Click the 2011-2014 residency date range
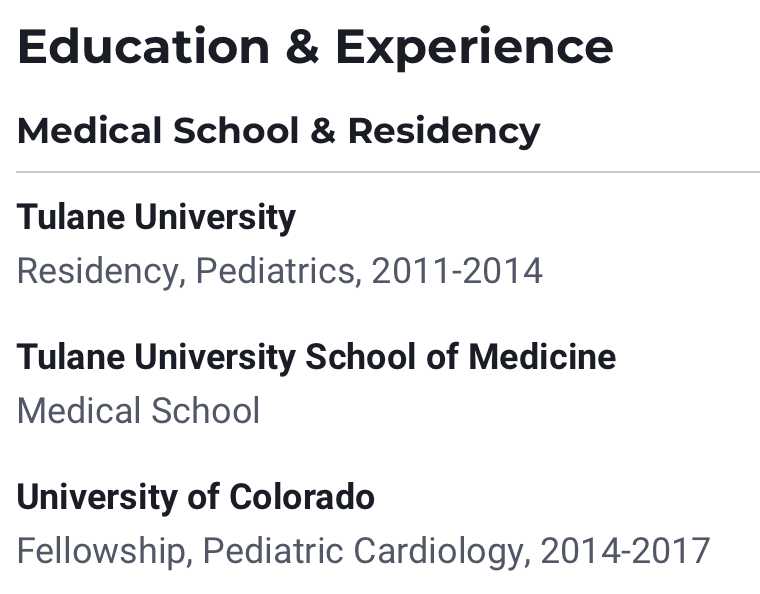This screenshot has width=760, height=594. (x=457, y=271)
